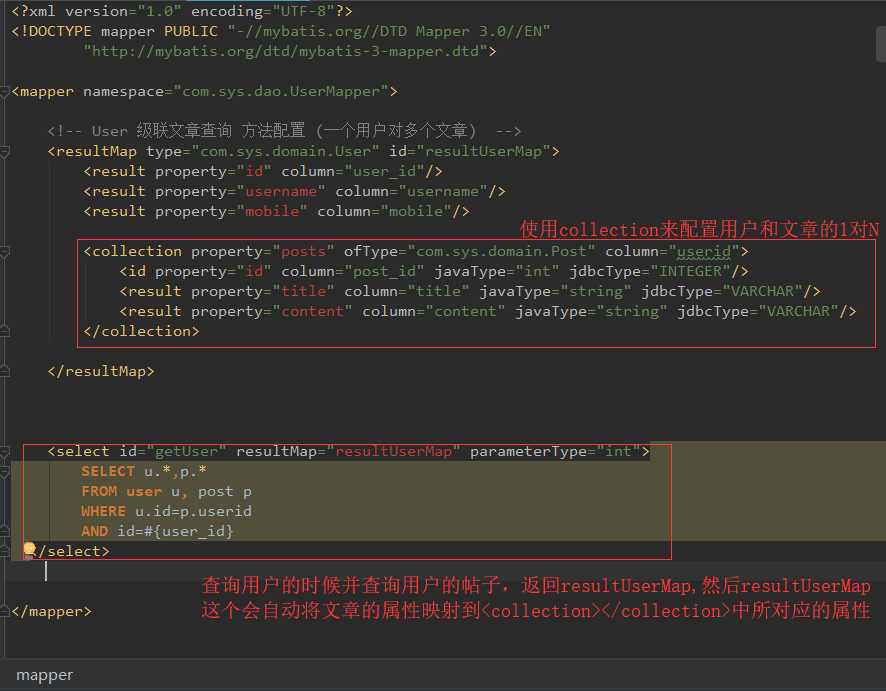886x691 pixels.
Task: Click the user_id column value
Action: [x=385, y=171]
